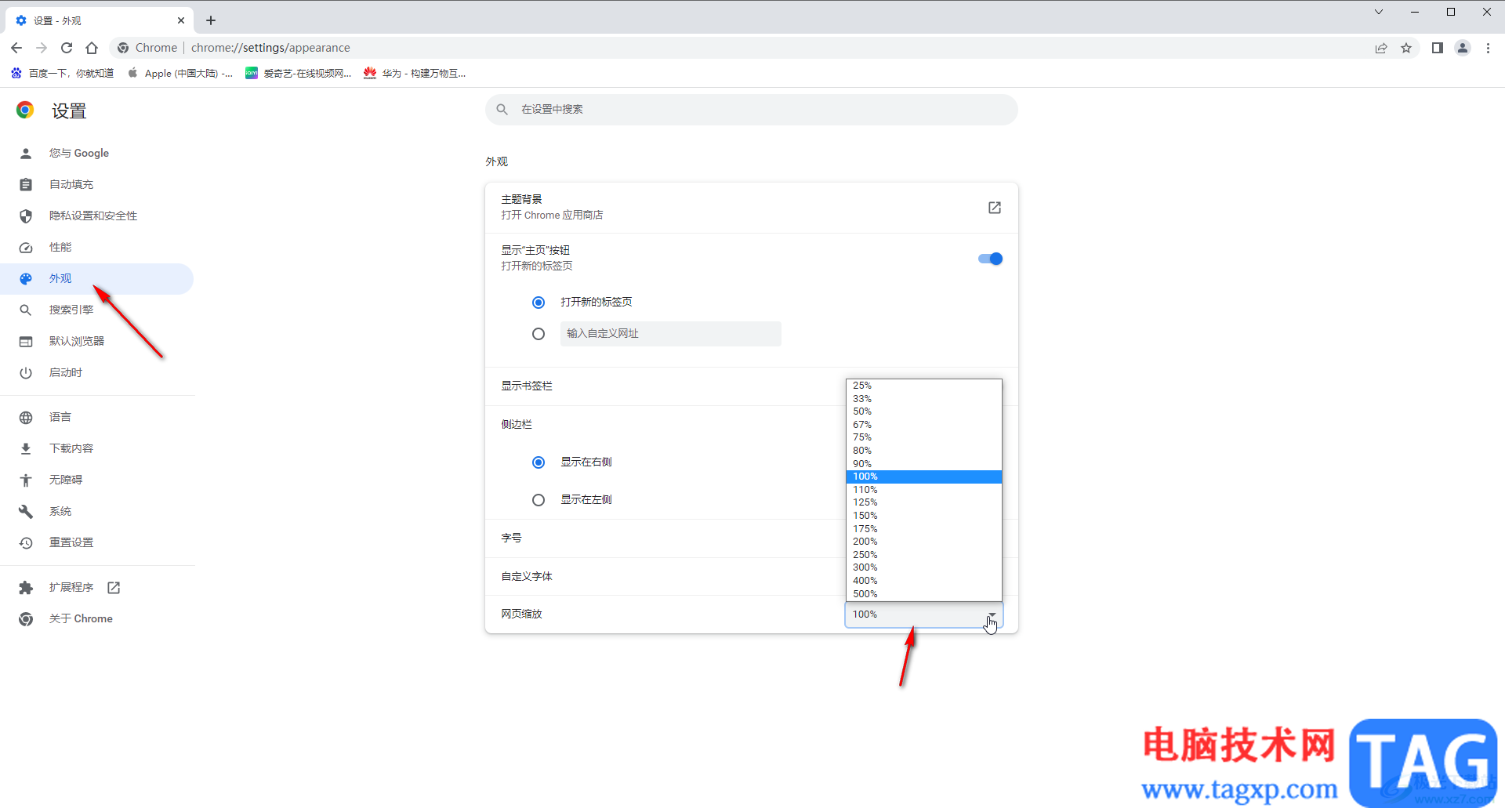Viewport: 1505px width, 812px height.
Task: Choose highlighted 100% option in zoom list
Action: click(x=923, y=477)
